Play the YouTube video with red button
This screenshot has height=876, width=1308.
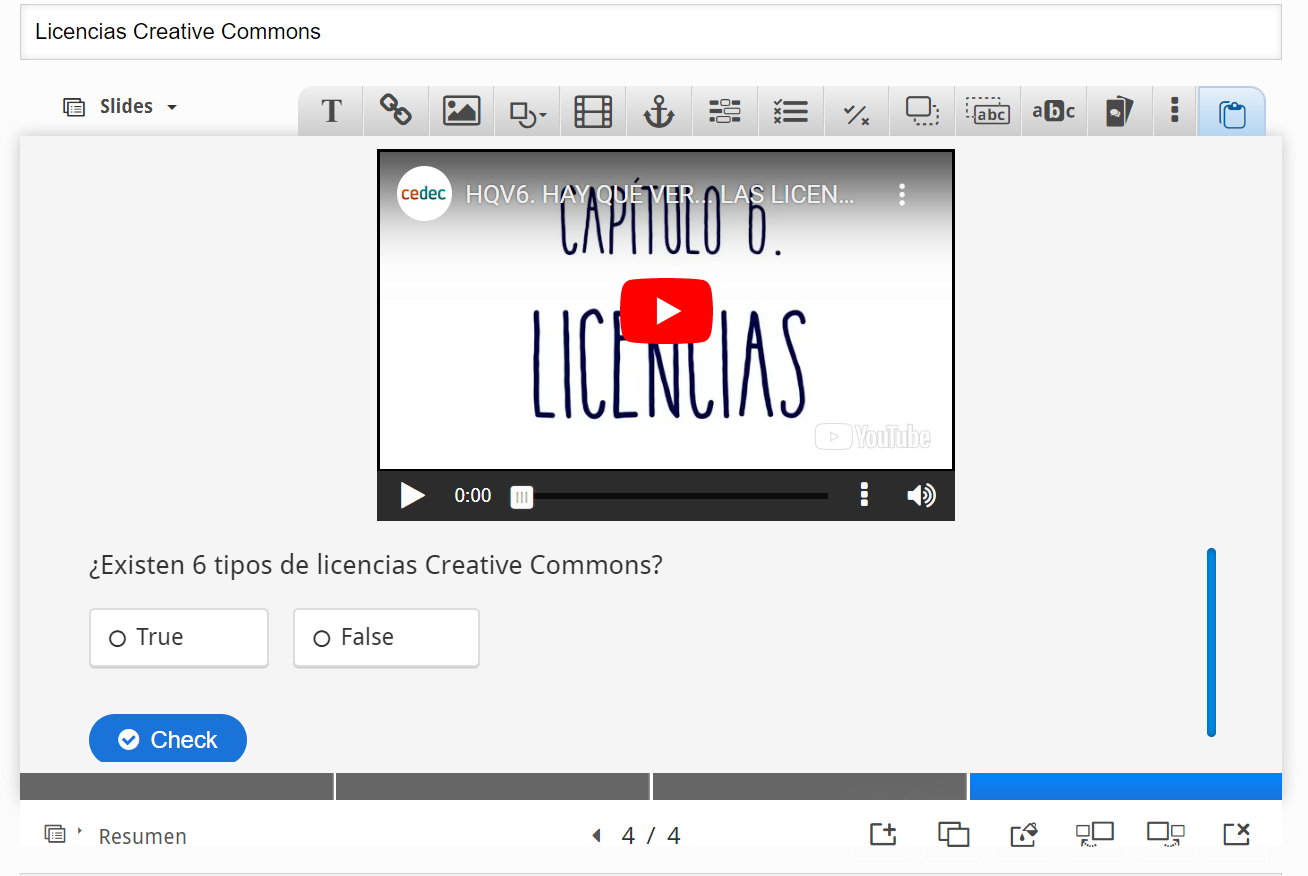(x=666, y=311)
